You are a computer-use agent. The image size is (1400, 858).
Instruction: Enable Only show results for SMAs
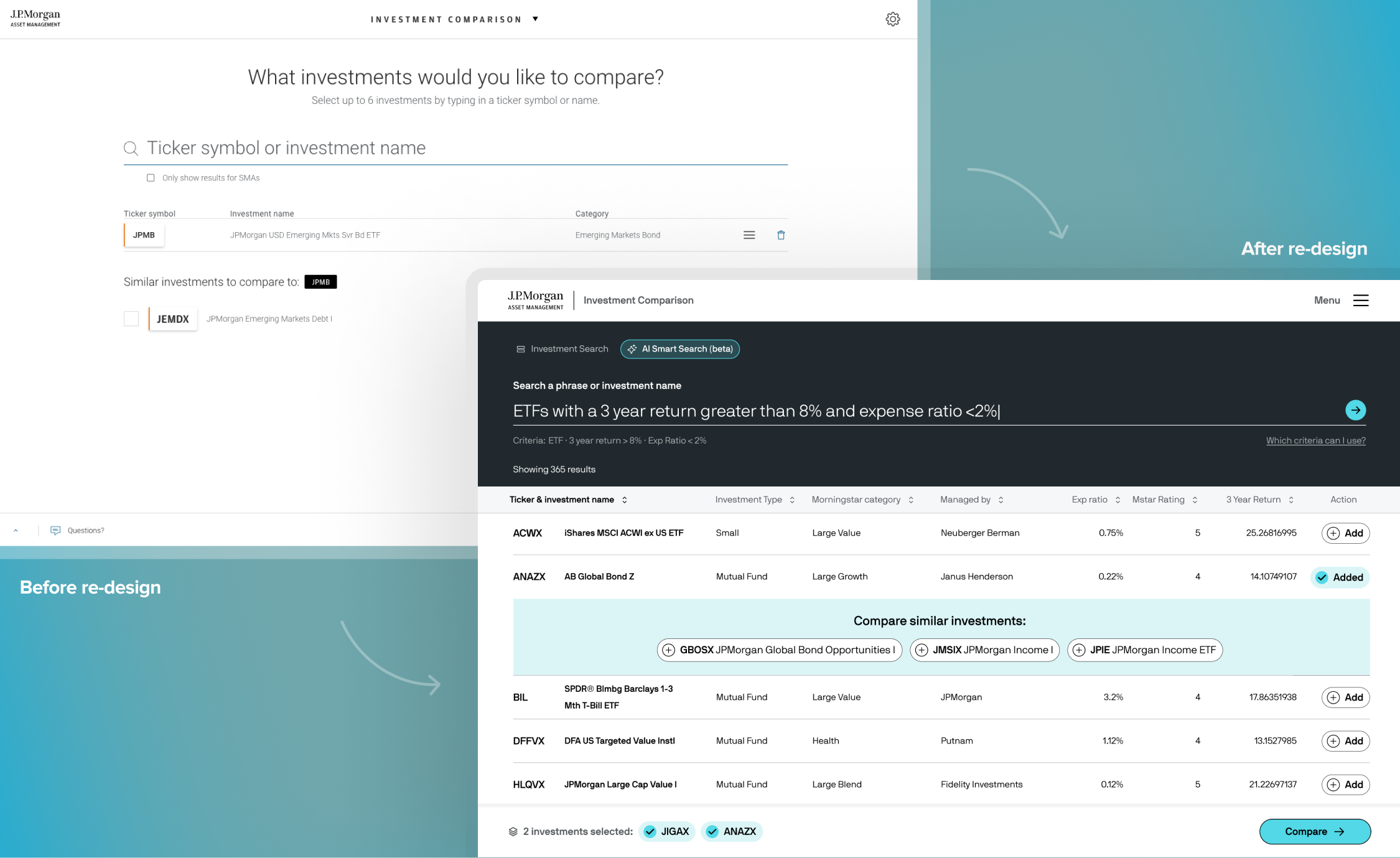point(151,178)
